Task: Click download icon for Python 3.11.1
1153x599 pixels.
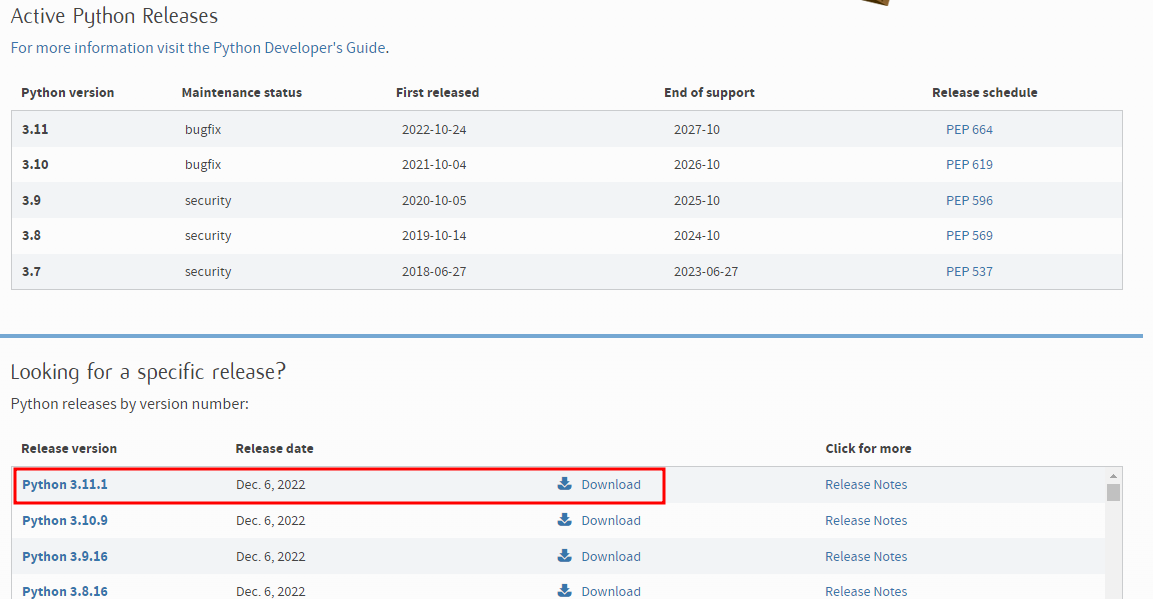Action: (564, 484)
